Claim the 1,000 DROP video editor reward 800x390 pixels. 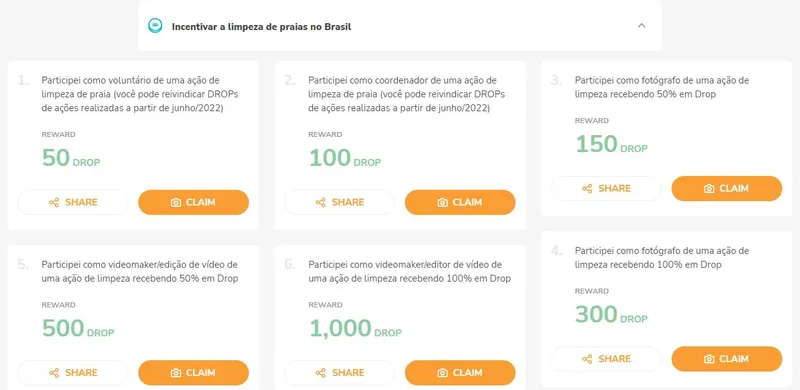(460, 373)
